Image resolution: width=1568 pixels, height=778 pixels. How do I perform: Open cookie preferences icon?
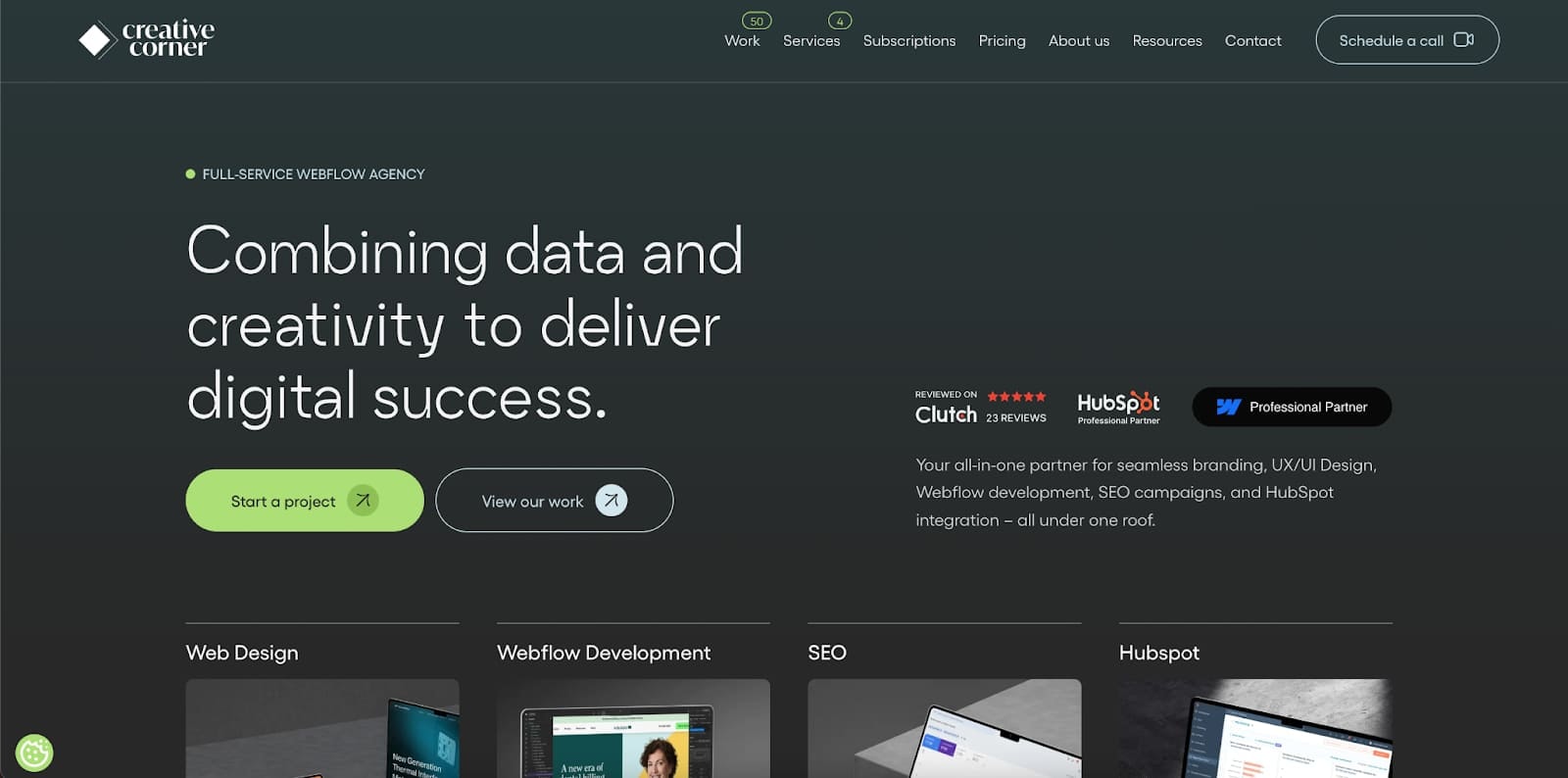[34, 753]
